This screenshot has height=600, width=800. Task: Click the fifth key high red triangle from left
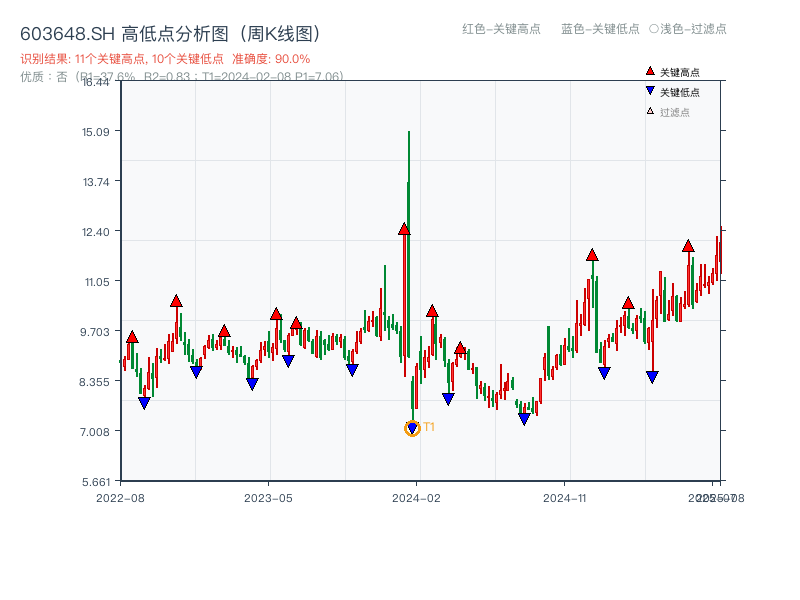coord(296,323)
